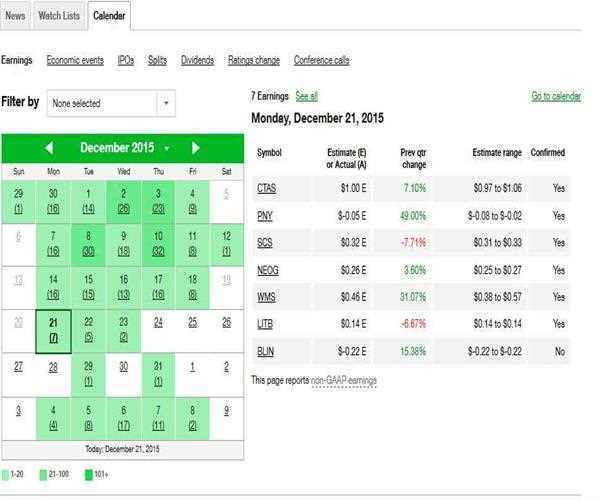
Task: Select December 22 on the calendar
Action: click(89, 328)
